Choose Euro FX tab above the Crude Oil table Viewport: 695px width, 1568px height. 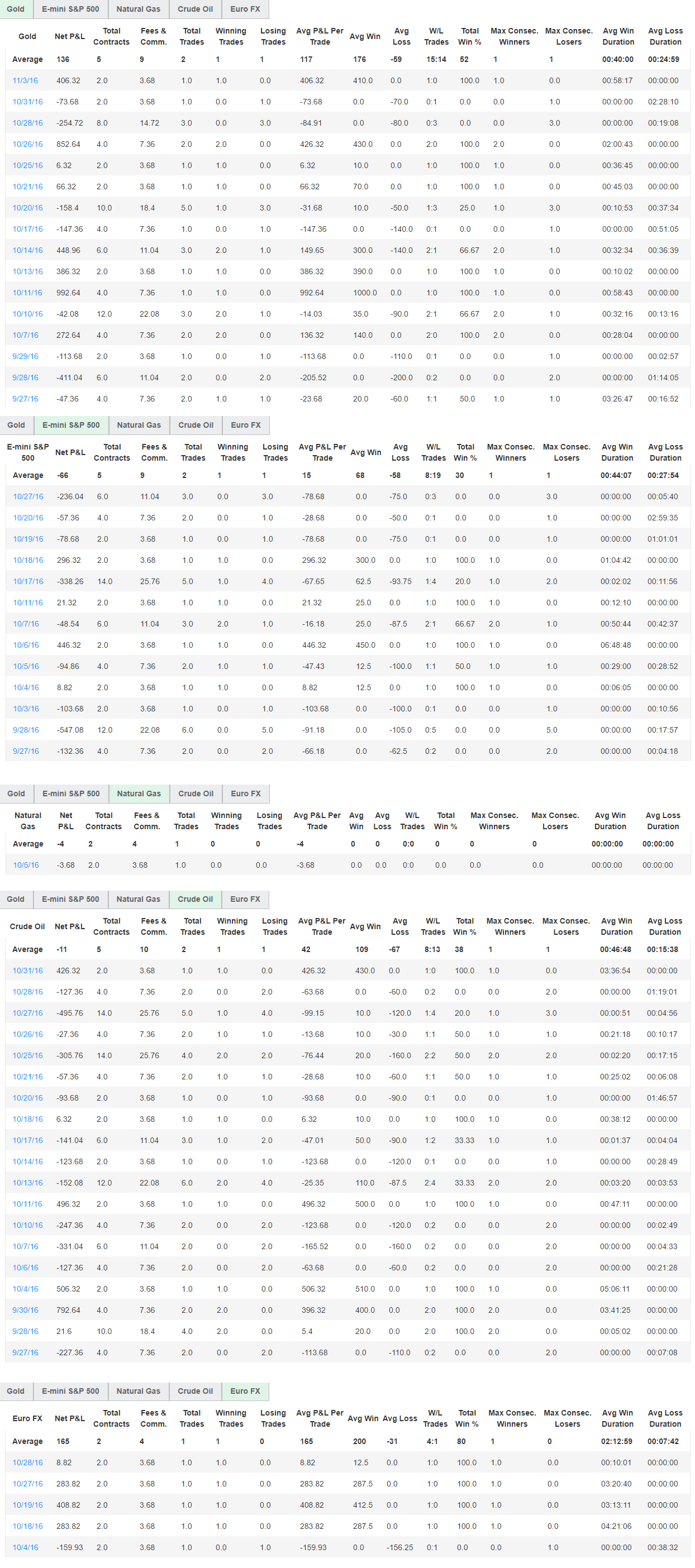[245, 898]
